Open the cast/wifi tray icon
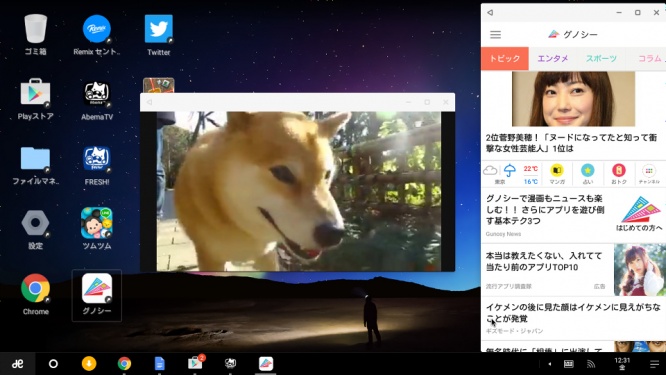The height and width of the screenshot is (375, 666). point(591,364)
